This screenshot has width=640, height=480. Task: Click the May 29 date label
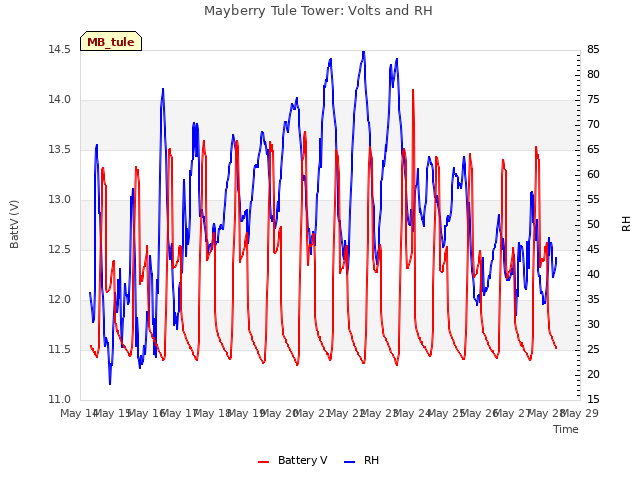click(580, 413)
